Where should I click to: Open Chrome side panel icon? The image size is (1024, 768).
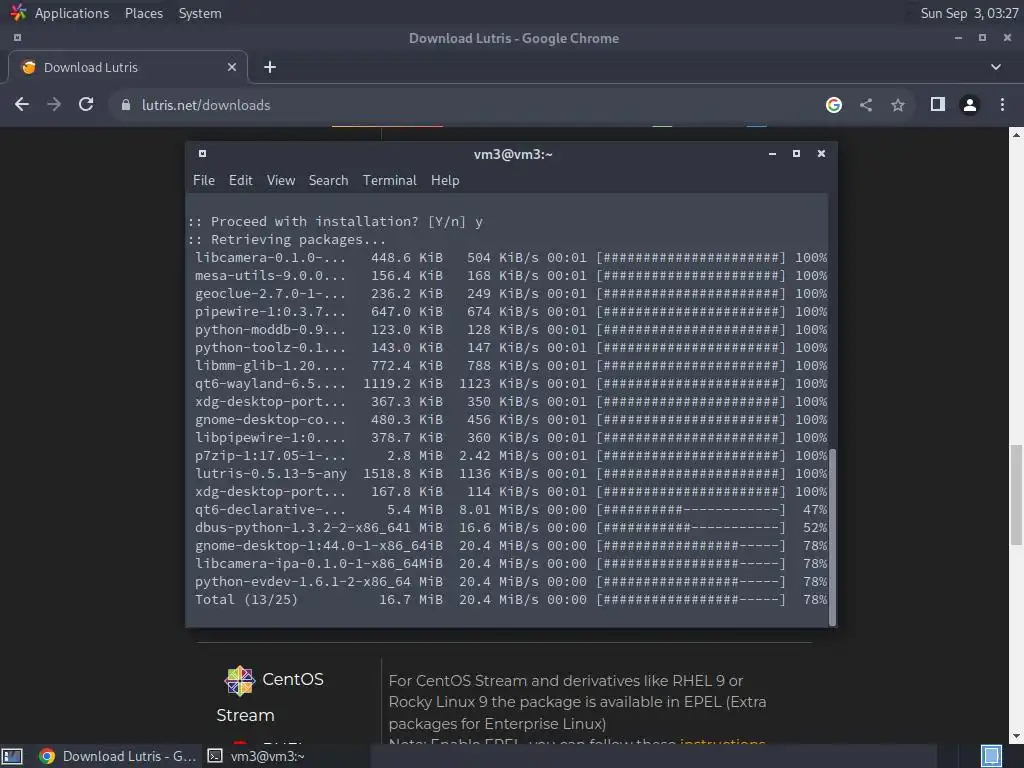point(938,104)
